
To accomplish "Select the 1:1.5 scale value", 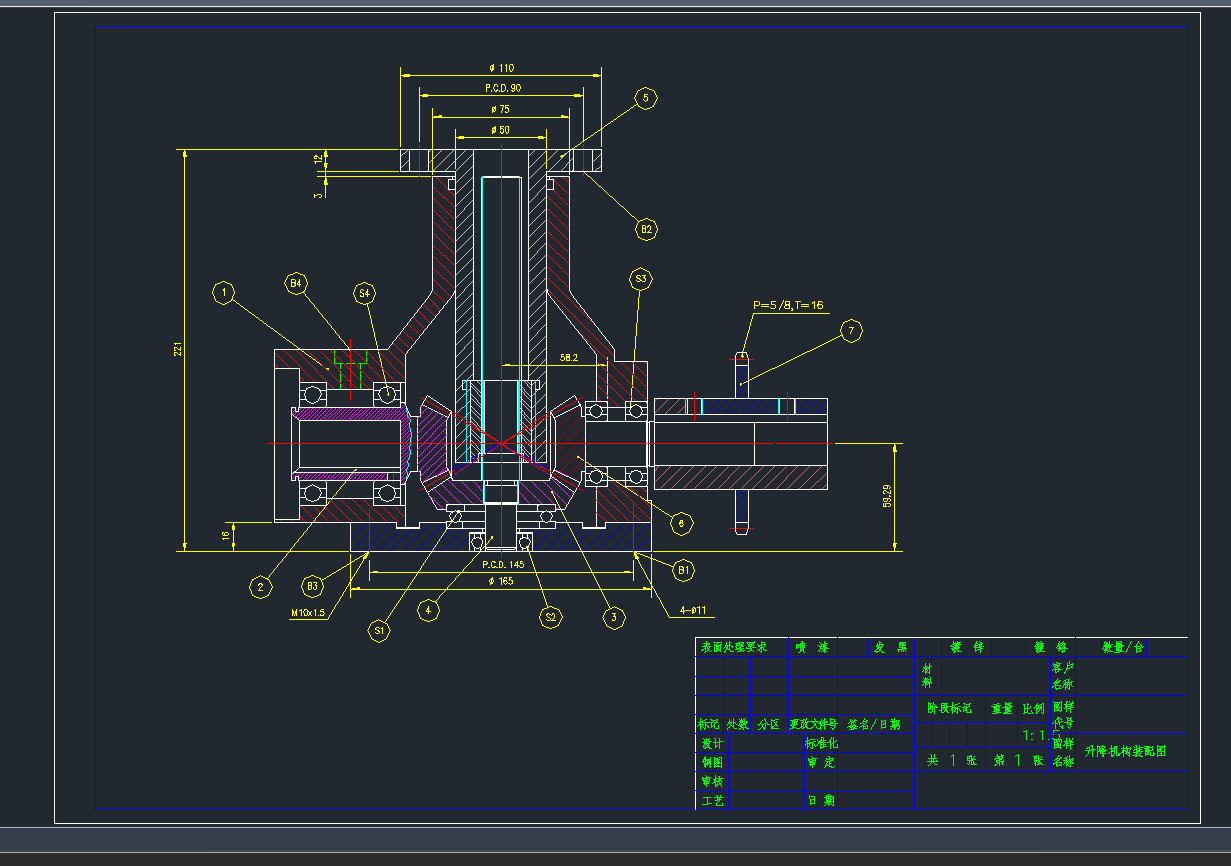I will [1035, 735].
